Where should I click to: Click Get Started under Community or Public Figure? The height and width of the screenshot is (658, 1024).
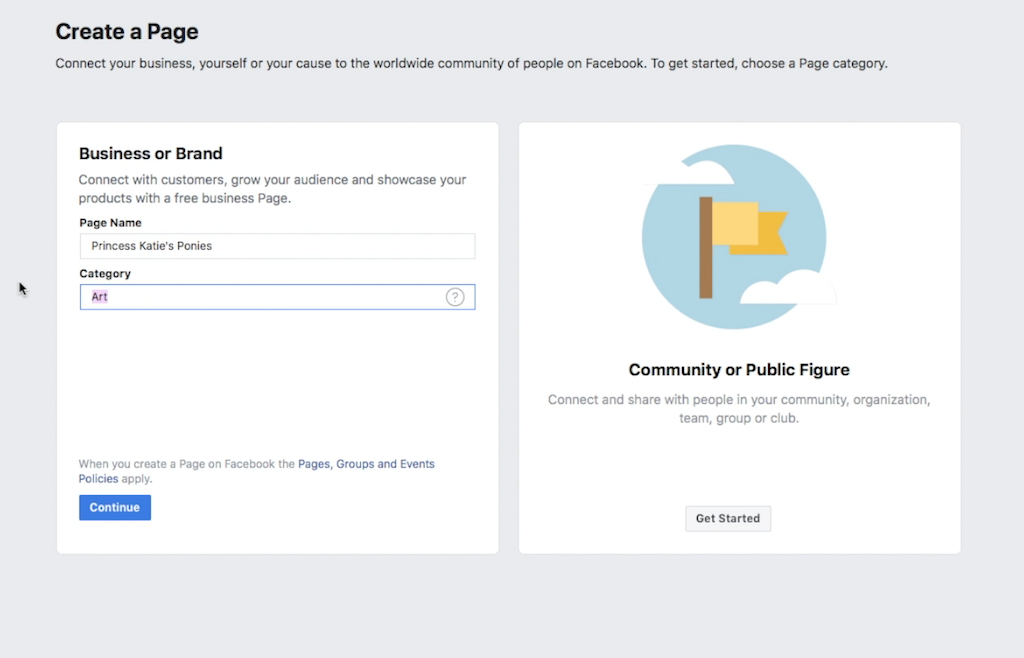(x=728, y=518)
